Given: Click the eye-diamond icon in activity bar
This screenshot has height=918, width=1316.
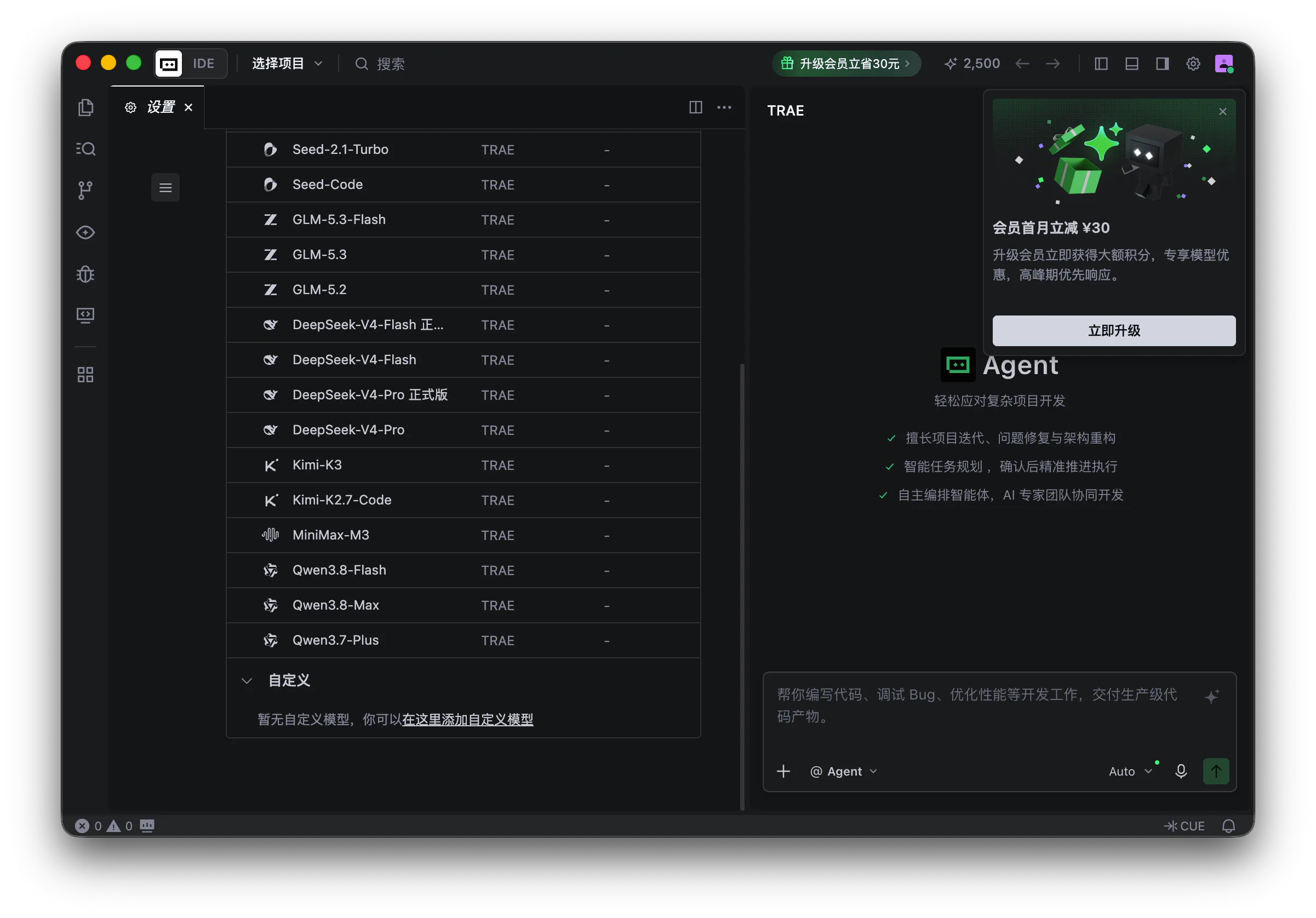Looking at the screenshot, I should tap(85, 232).
